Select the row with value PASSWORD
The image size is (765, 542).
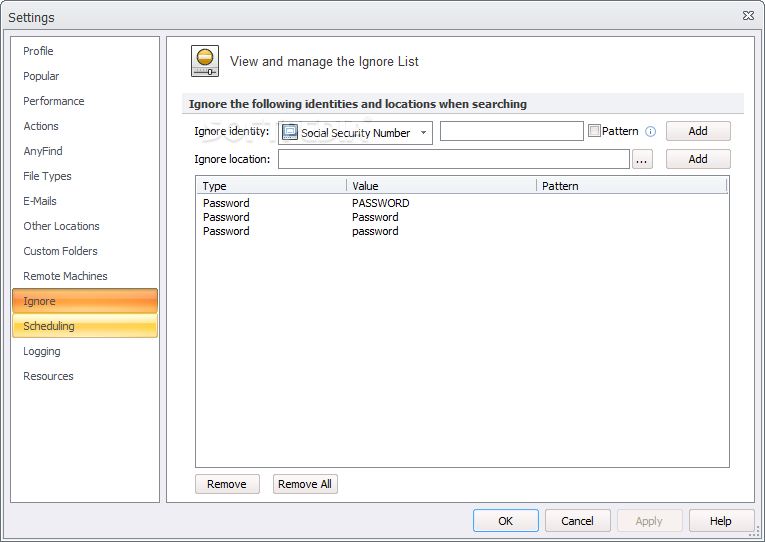point(462,203)
